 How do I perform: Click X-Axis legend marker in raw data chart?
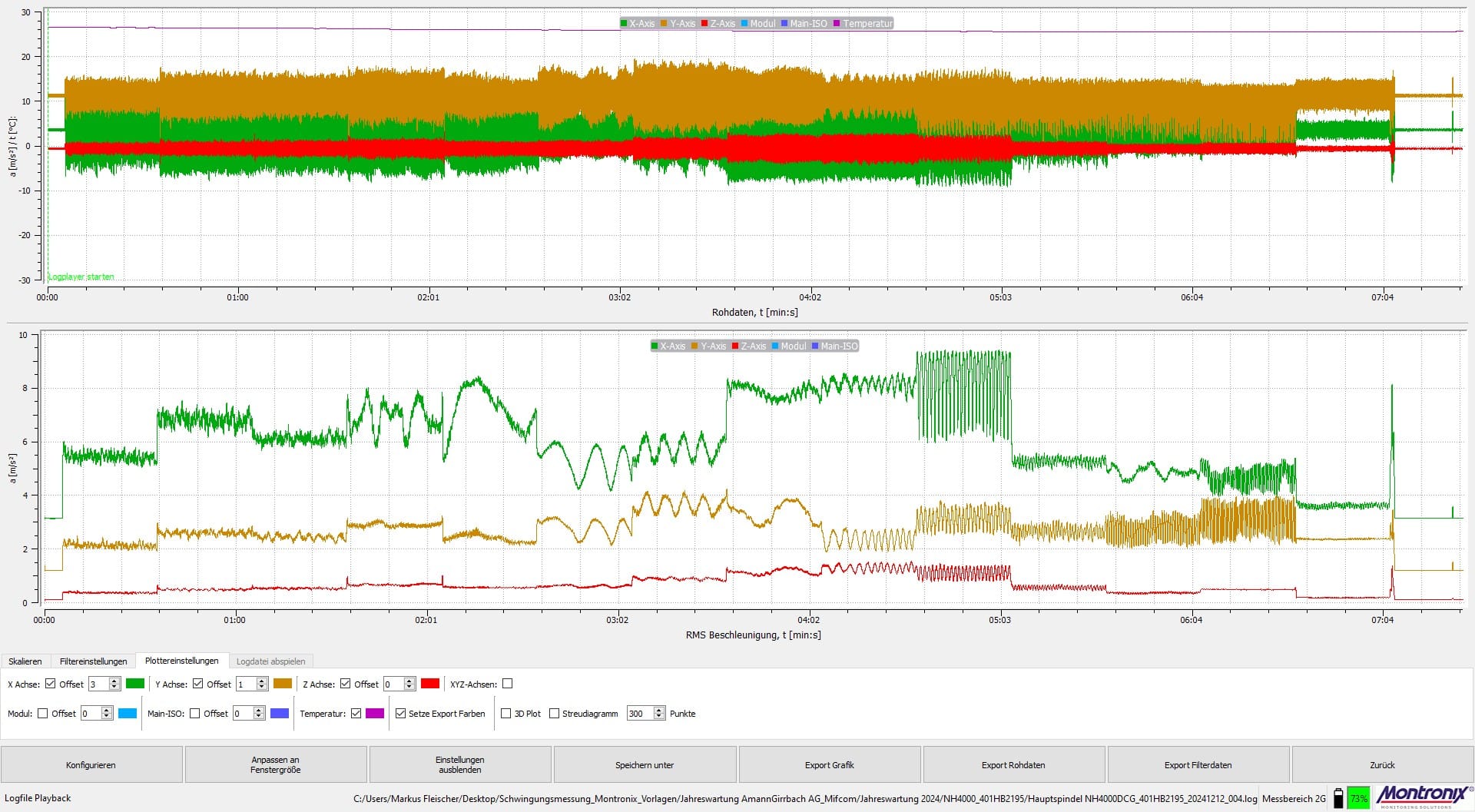625,24
